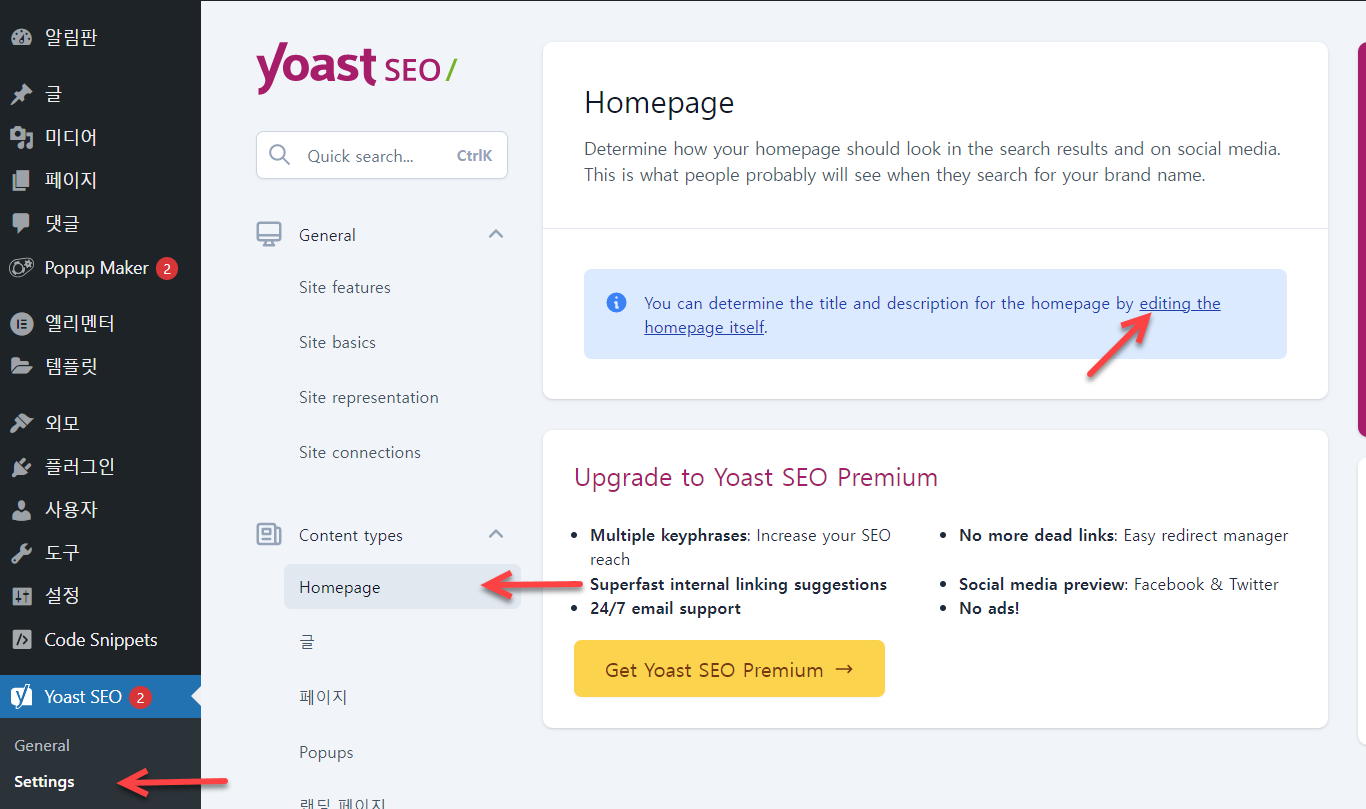Click the 미디어 media library icon

pyautogui.click(x=22, y=137)
